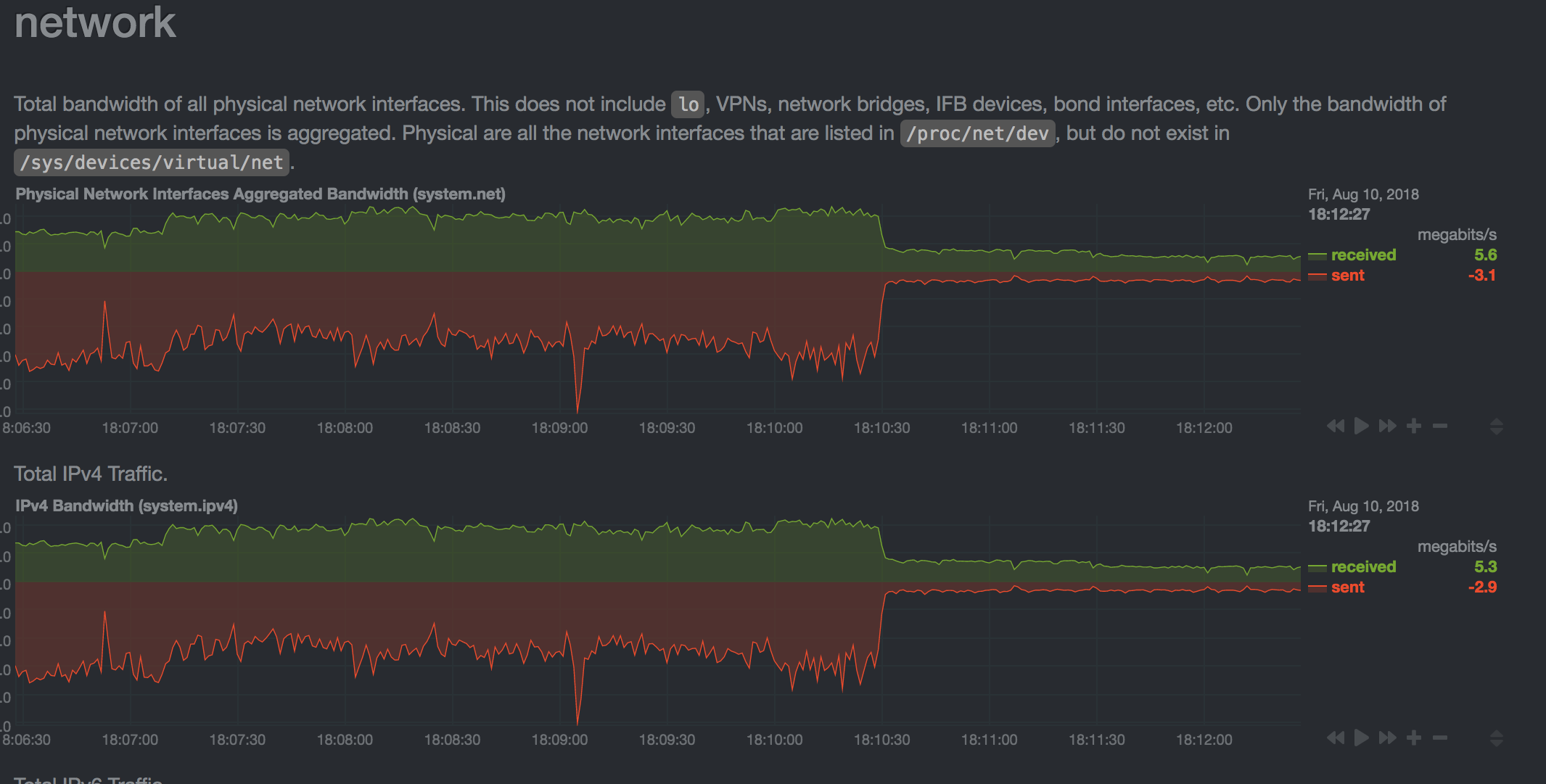
Task: Click the /proc/net/dev code label
Action: (977, 133)
